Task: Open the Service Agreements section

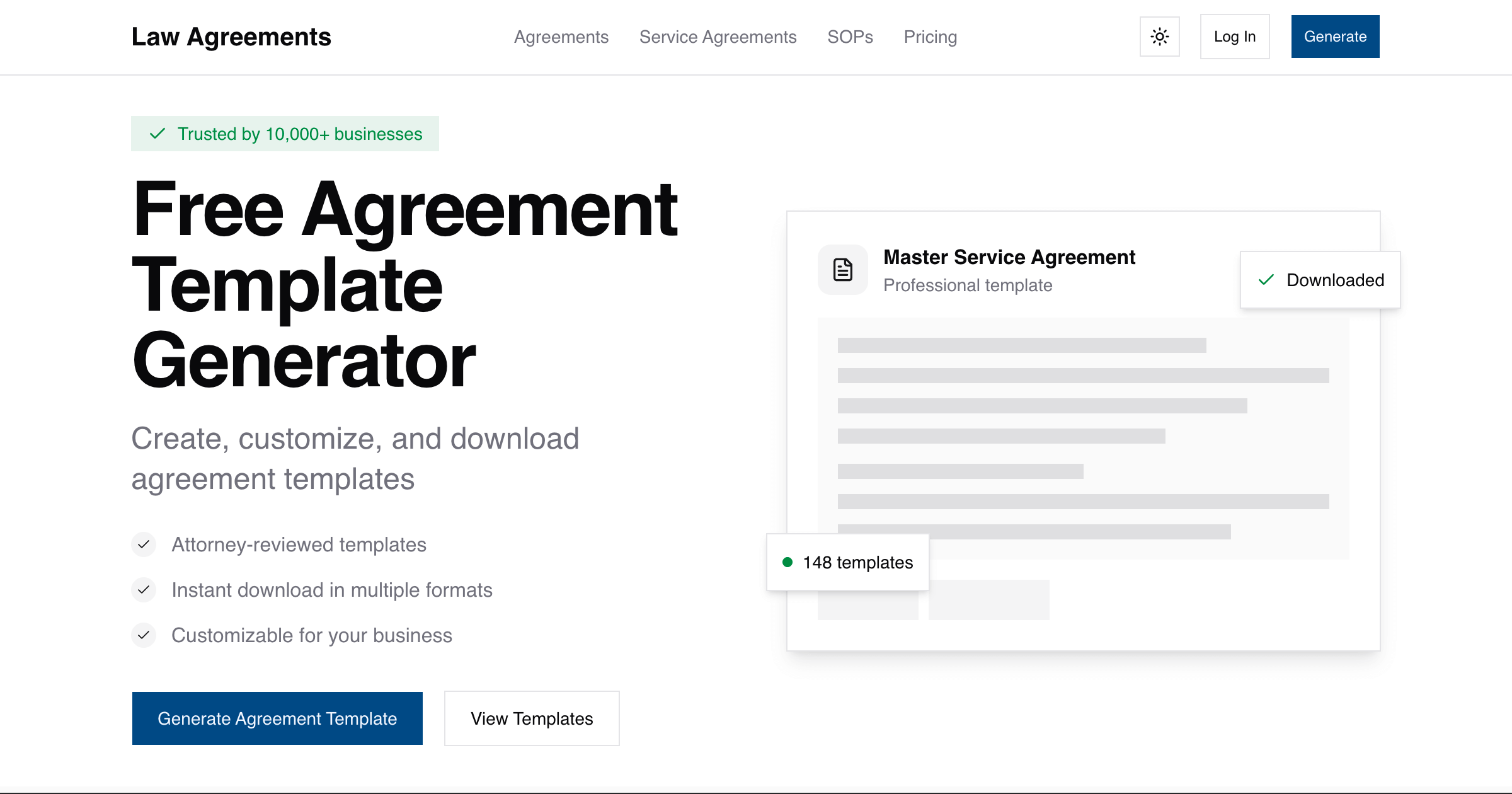Action: pos(718,37)
